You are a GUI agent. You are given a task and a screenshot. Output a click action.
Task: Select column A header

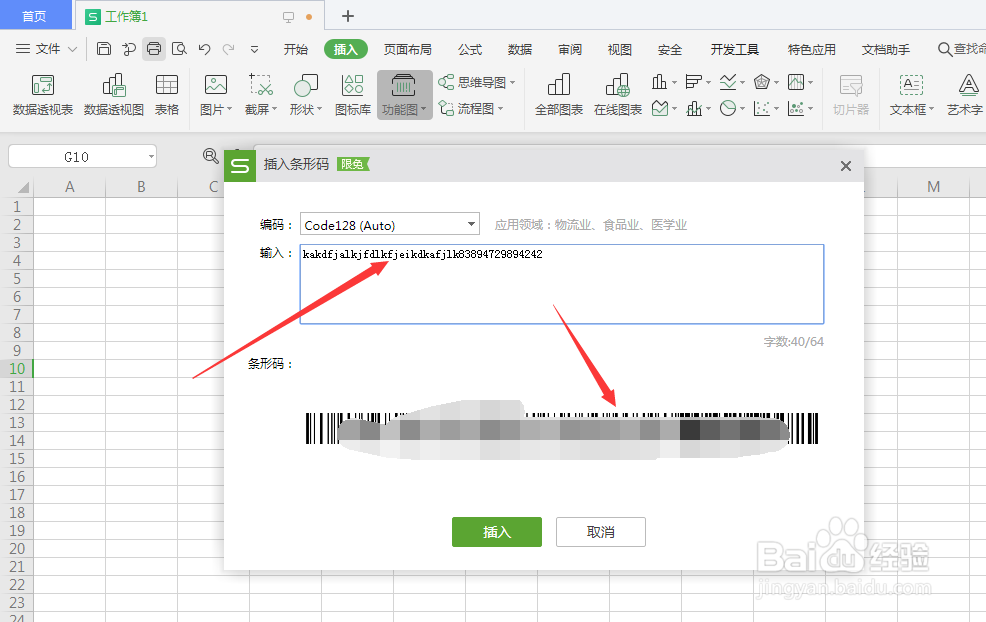[x=70, y=187]
